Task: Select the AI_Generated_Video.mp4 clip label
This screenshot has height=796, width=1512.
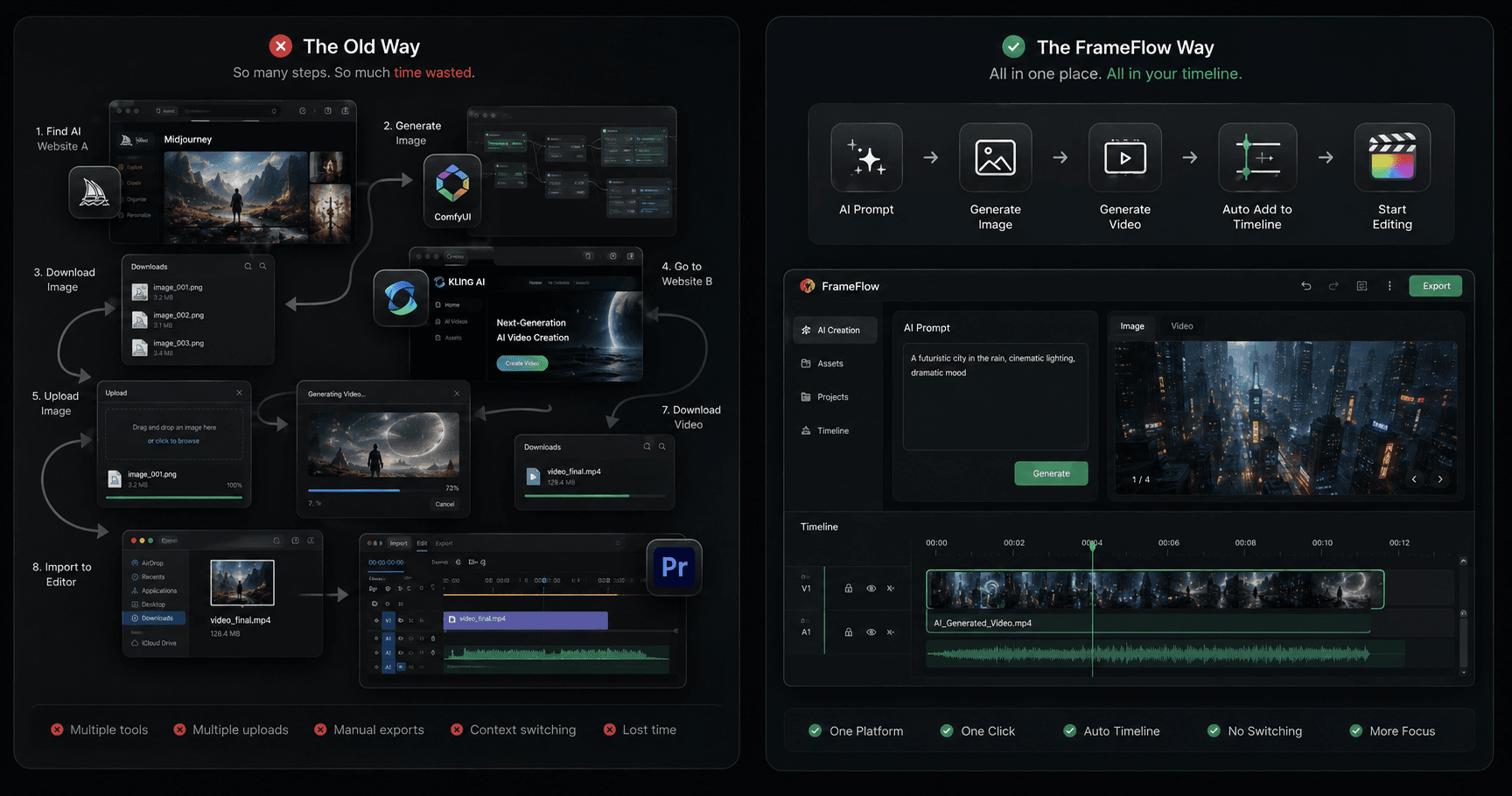Action: pyautogui.click(x=983, y=623)
